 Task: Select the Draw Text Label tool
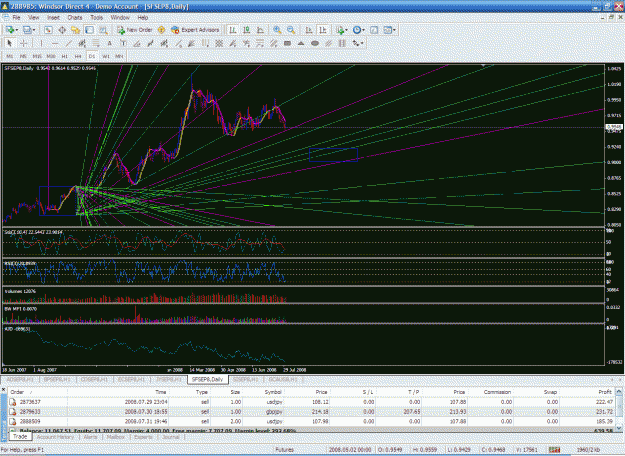point(123,43)
